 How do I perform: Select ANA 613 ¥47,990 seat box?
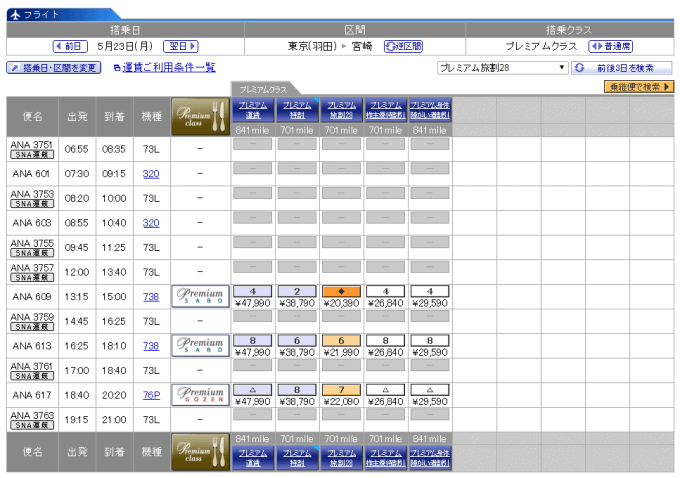pos(253,340)
